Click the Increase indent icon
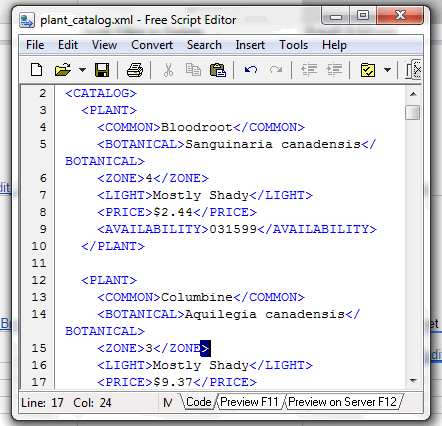 [334, 70]
